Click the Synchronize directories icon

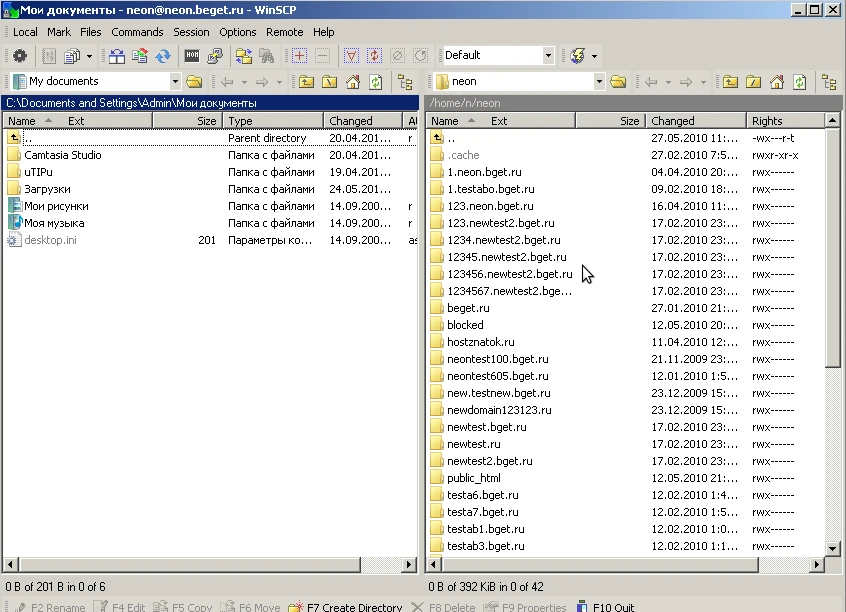pos(162,56)
